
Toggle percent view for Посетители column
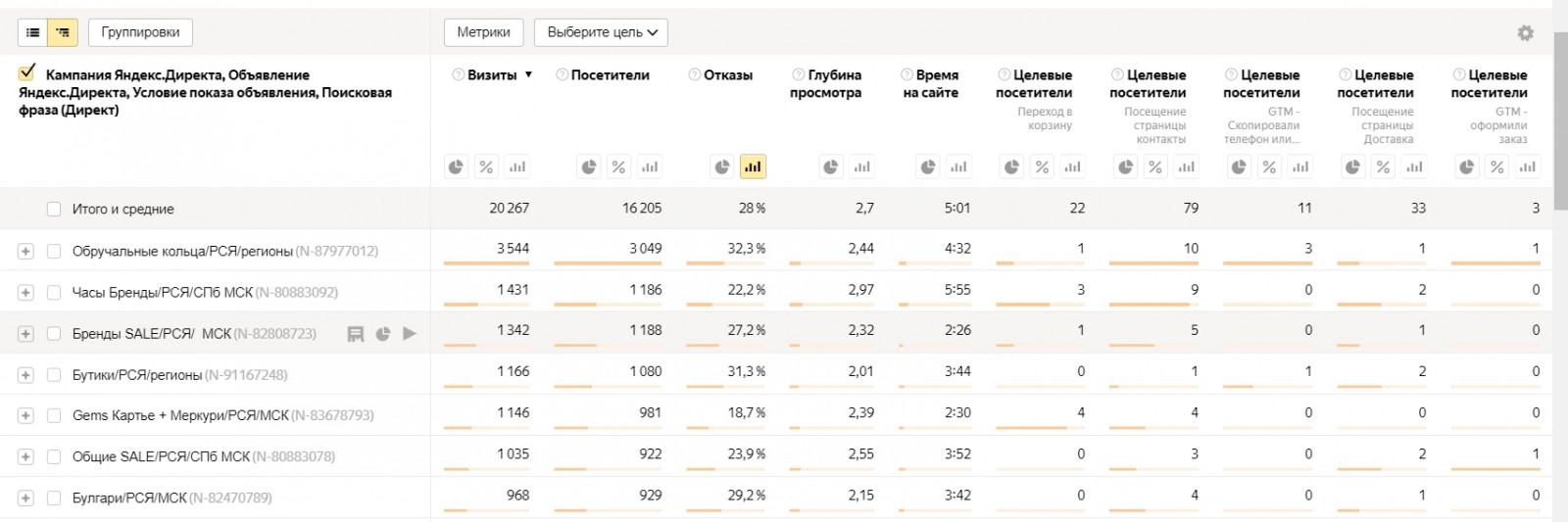[x=618, y=167]
